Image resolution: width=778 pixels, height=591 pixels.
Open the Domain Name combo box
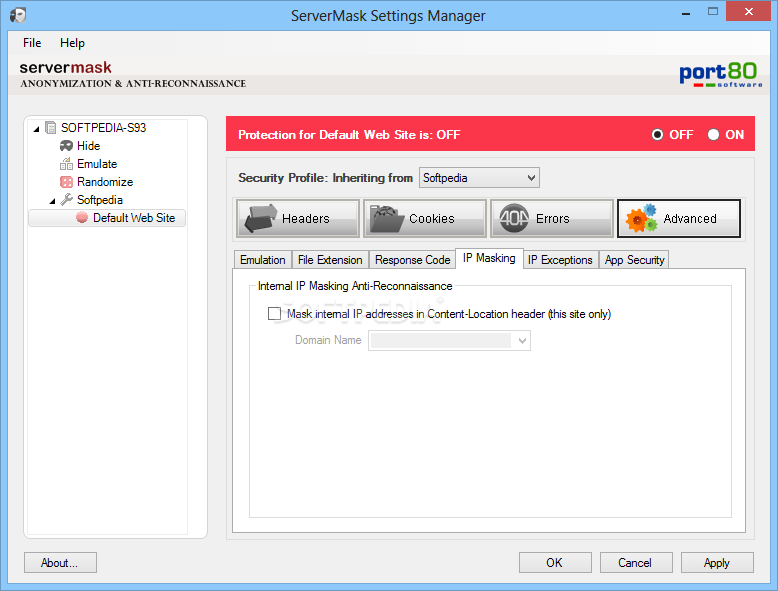click(x=449, y=340)
